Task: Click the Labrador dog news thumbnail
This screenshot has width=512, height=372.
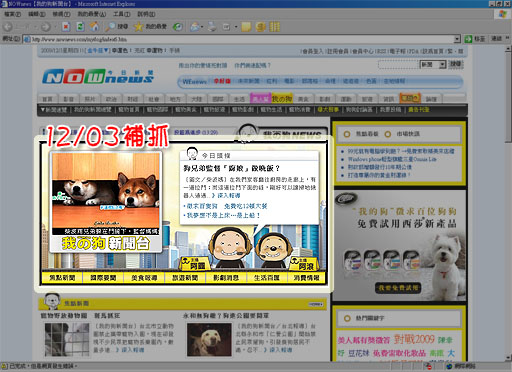Action: [209, 340]
